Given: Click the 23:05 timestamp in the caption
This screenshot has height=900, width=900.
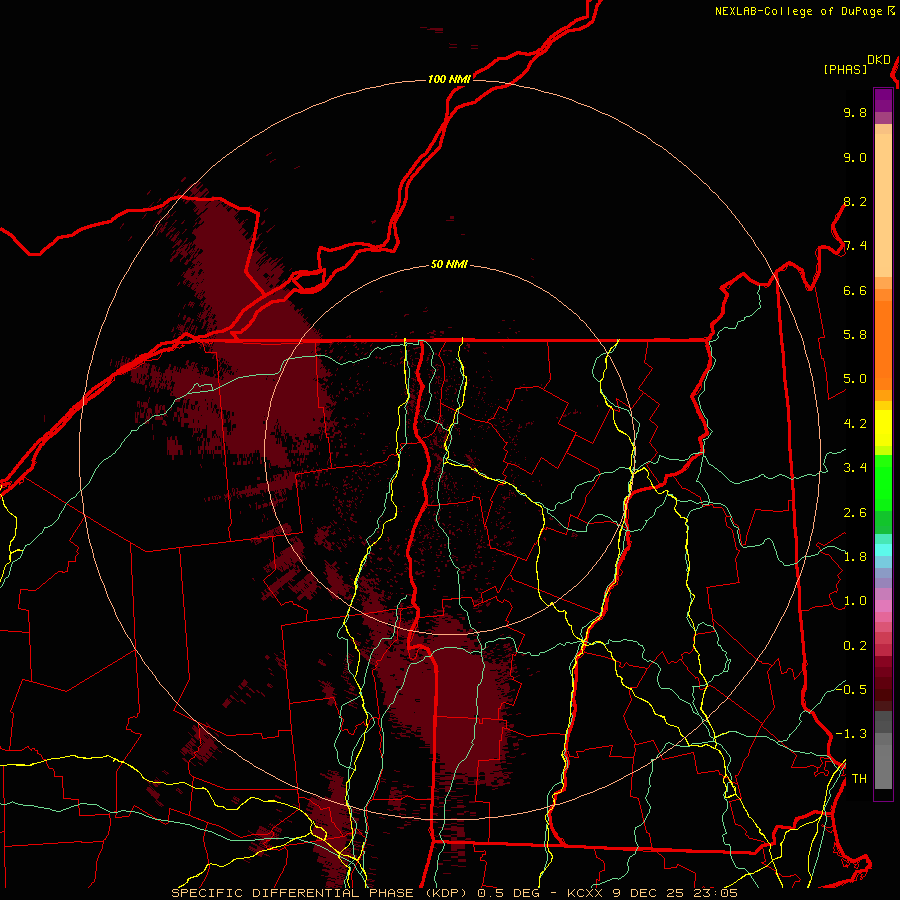Looking at the screenshot, I should click(715, 893).
